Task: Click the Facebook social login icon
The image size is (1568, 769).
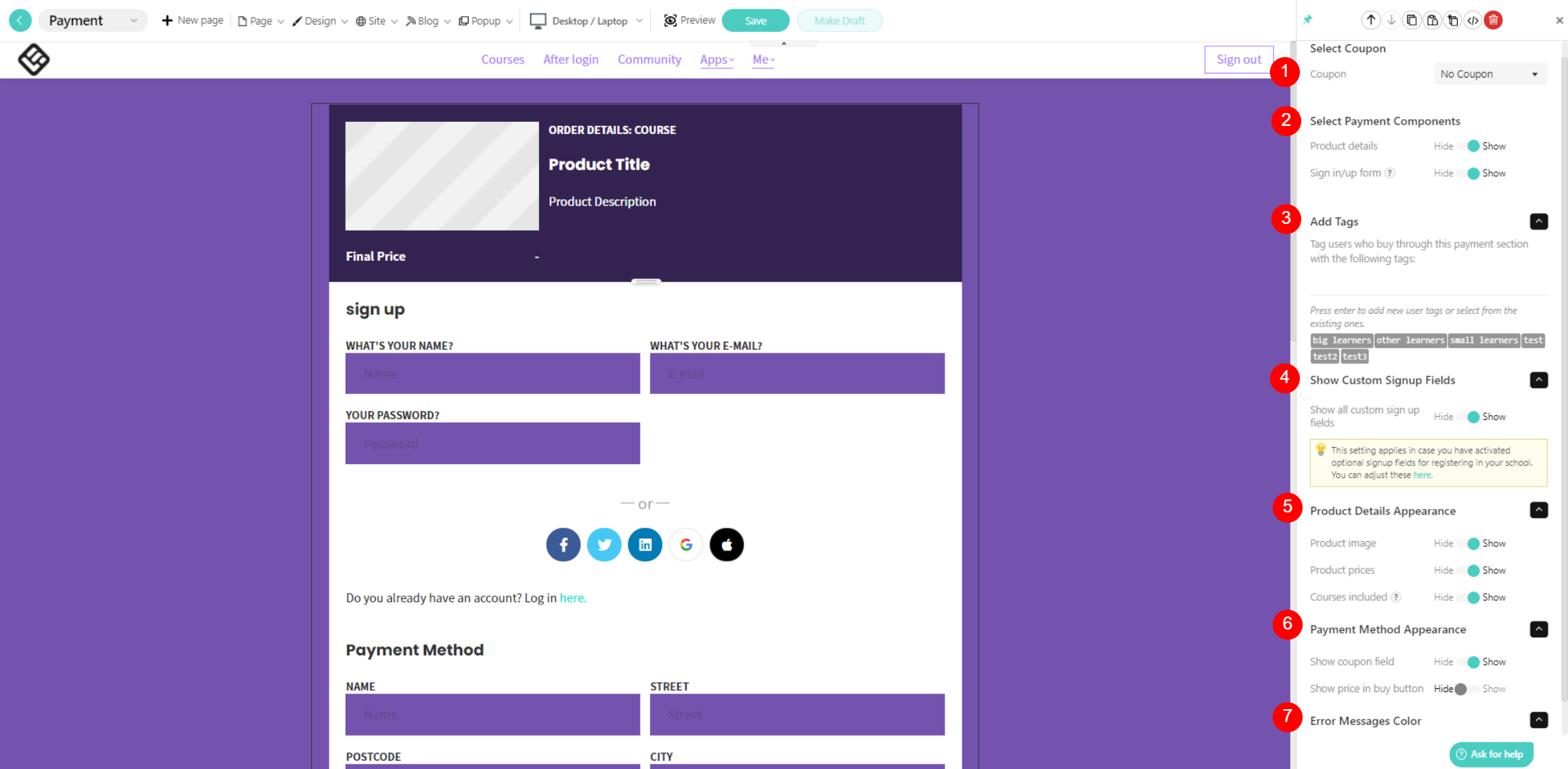Action: pos(563,544)
